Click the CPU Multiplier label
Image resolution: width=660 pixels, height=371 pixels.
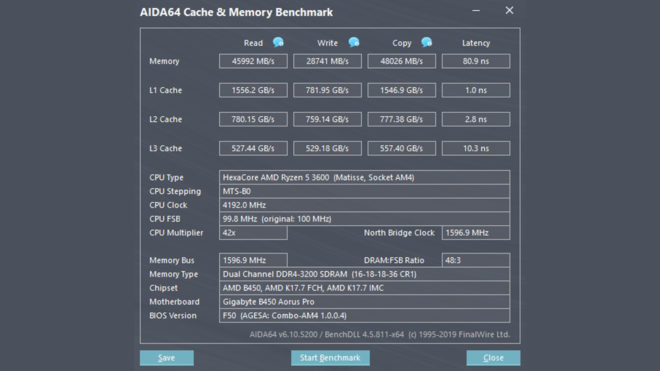pyautogui.click(x=176, y=233)
